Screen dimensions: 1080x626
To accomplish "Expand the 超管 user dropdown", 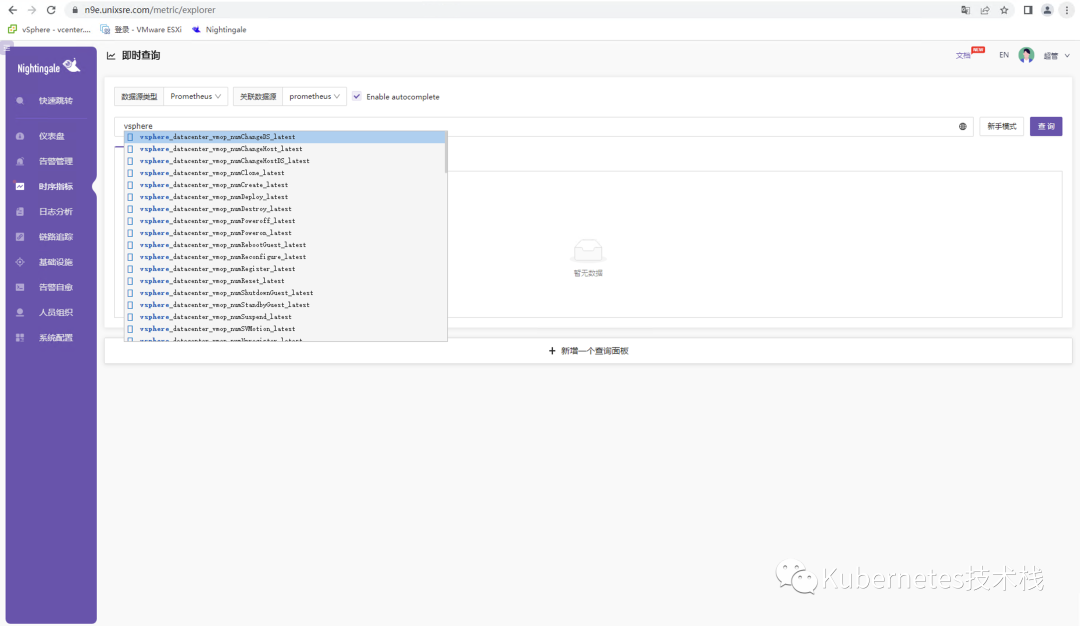I will pos(1057,56).
